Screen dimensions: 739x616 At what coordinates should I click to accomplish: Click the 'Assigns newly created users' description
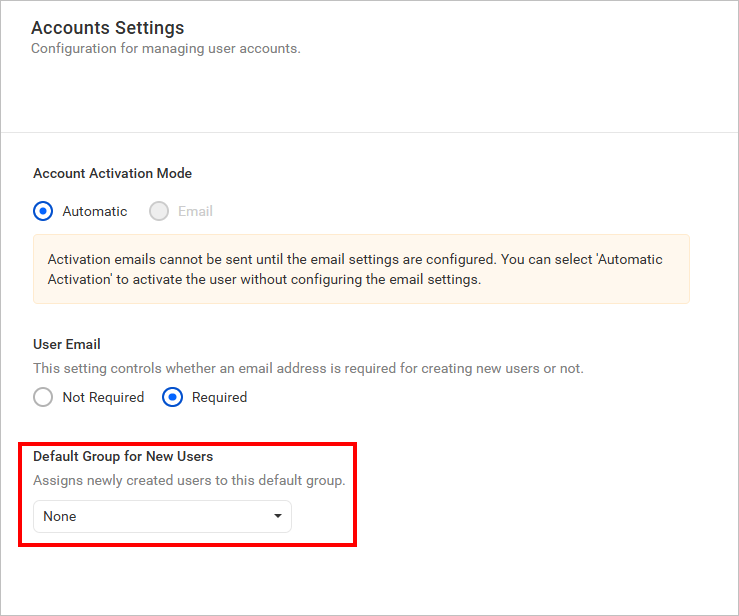pyautogui.click(x=189, y=480)
